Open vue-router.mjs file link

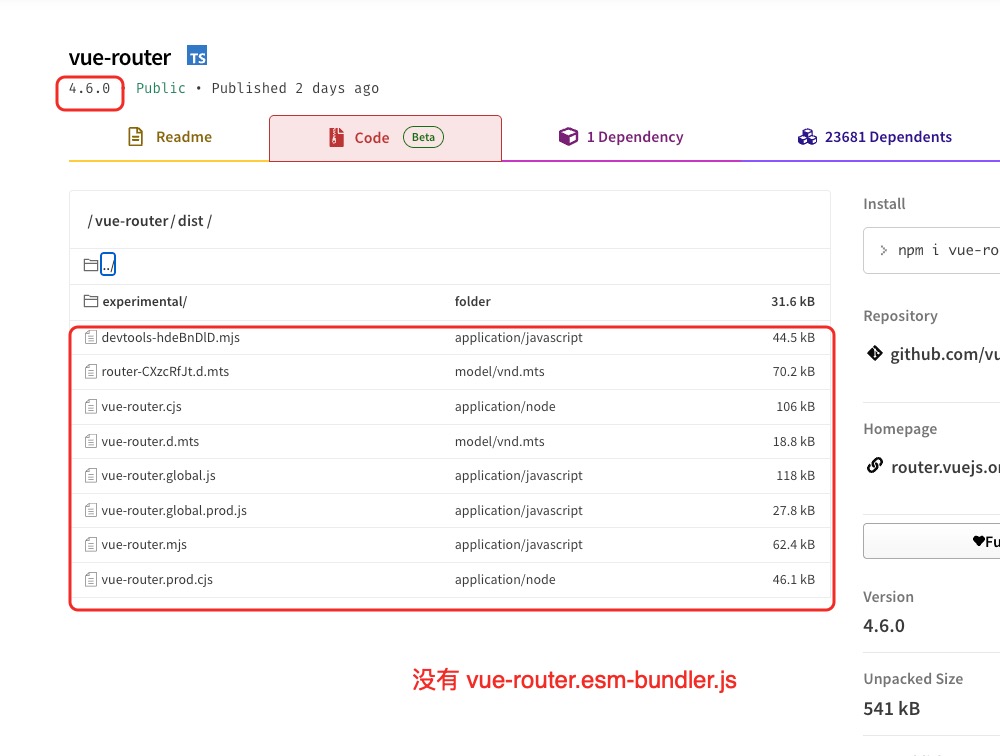[144, 545]
